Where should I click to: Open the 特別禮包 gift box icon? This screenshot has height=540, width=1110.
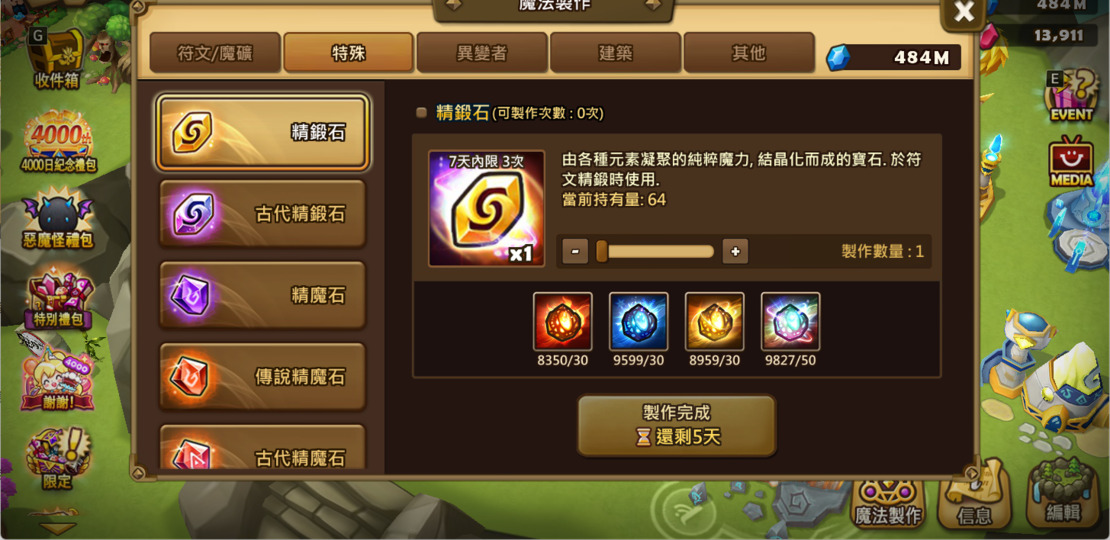coord(58,298)
